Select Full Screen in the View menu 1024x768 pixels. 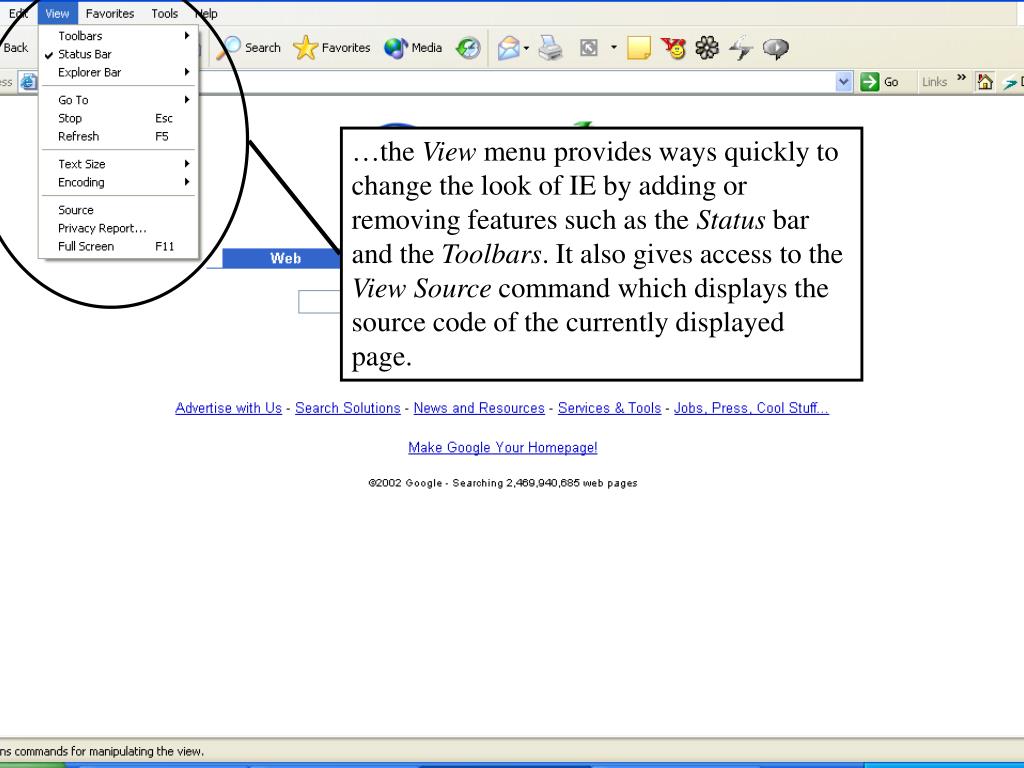click(118, 246)
